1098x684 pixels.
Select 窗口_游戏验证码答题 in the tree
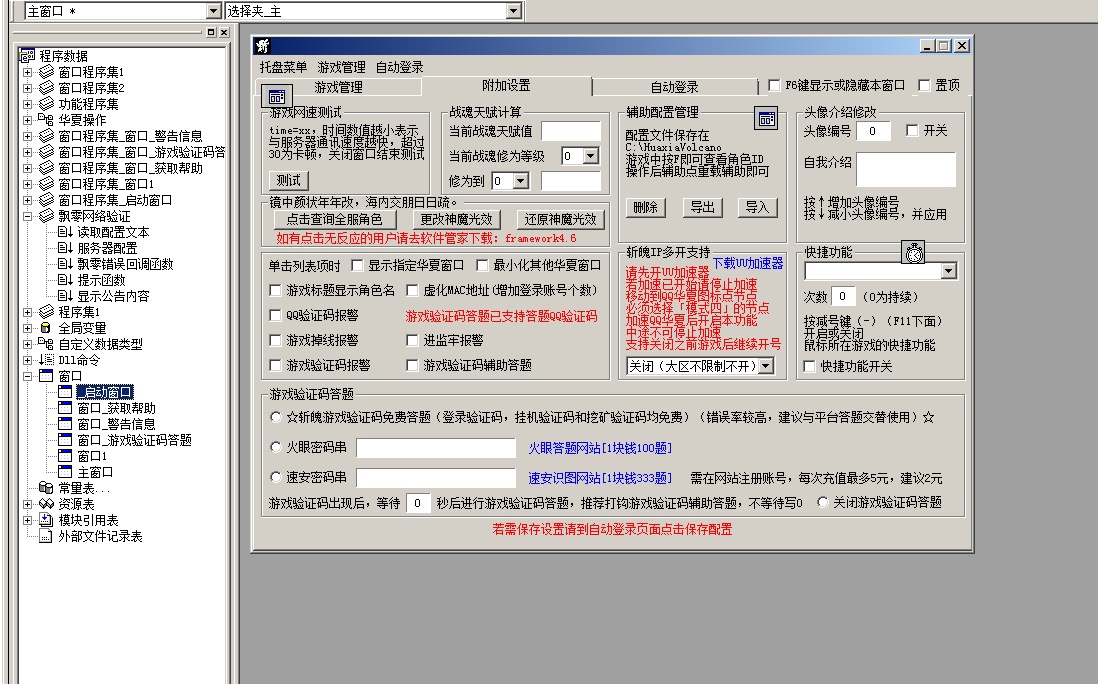pos(134,440)
